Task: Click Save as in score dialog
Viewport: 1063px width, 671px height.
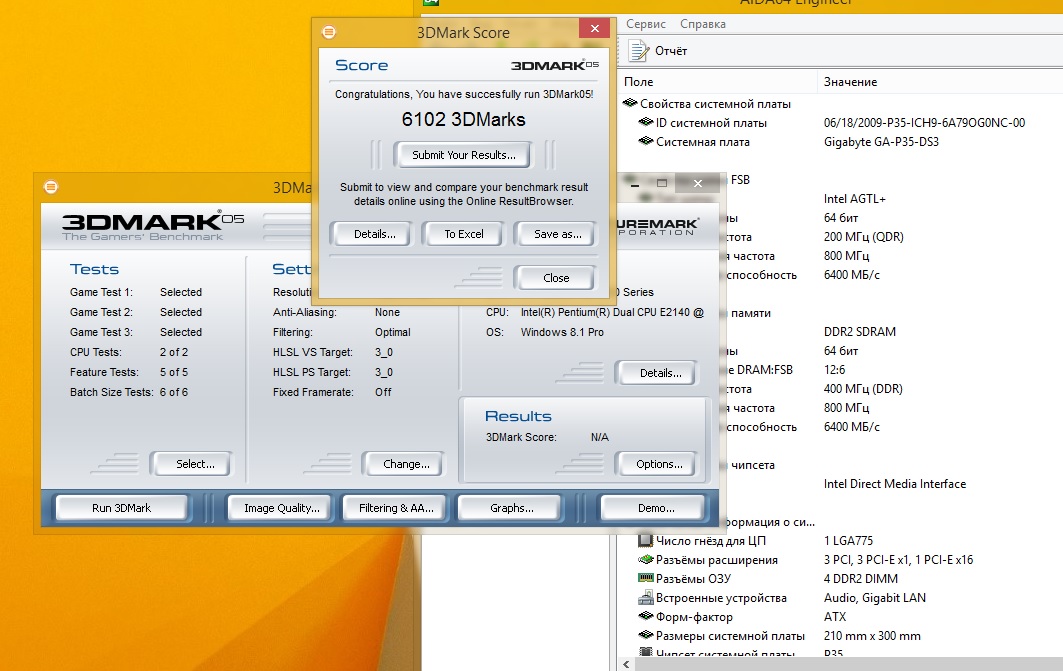Action: (555, 234)
